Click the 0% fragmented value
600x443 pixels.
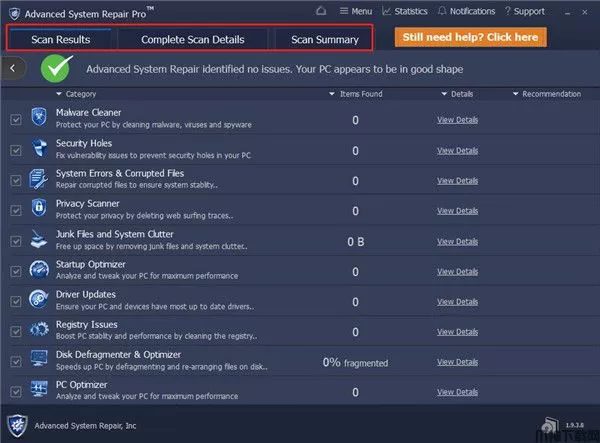(355, 362)
